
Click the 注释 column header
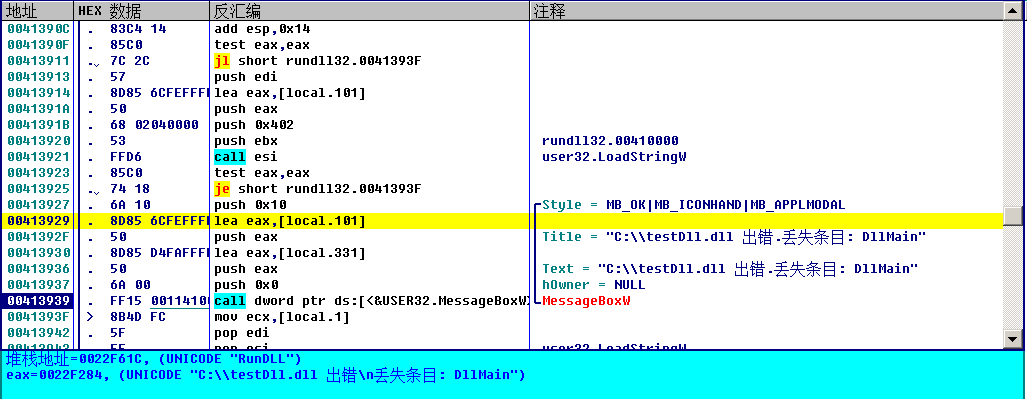767,10
